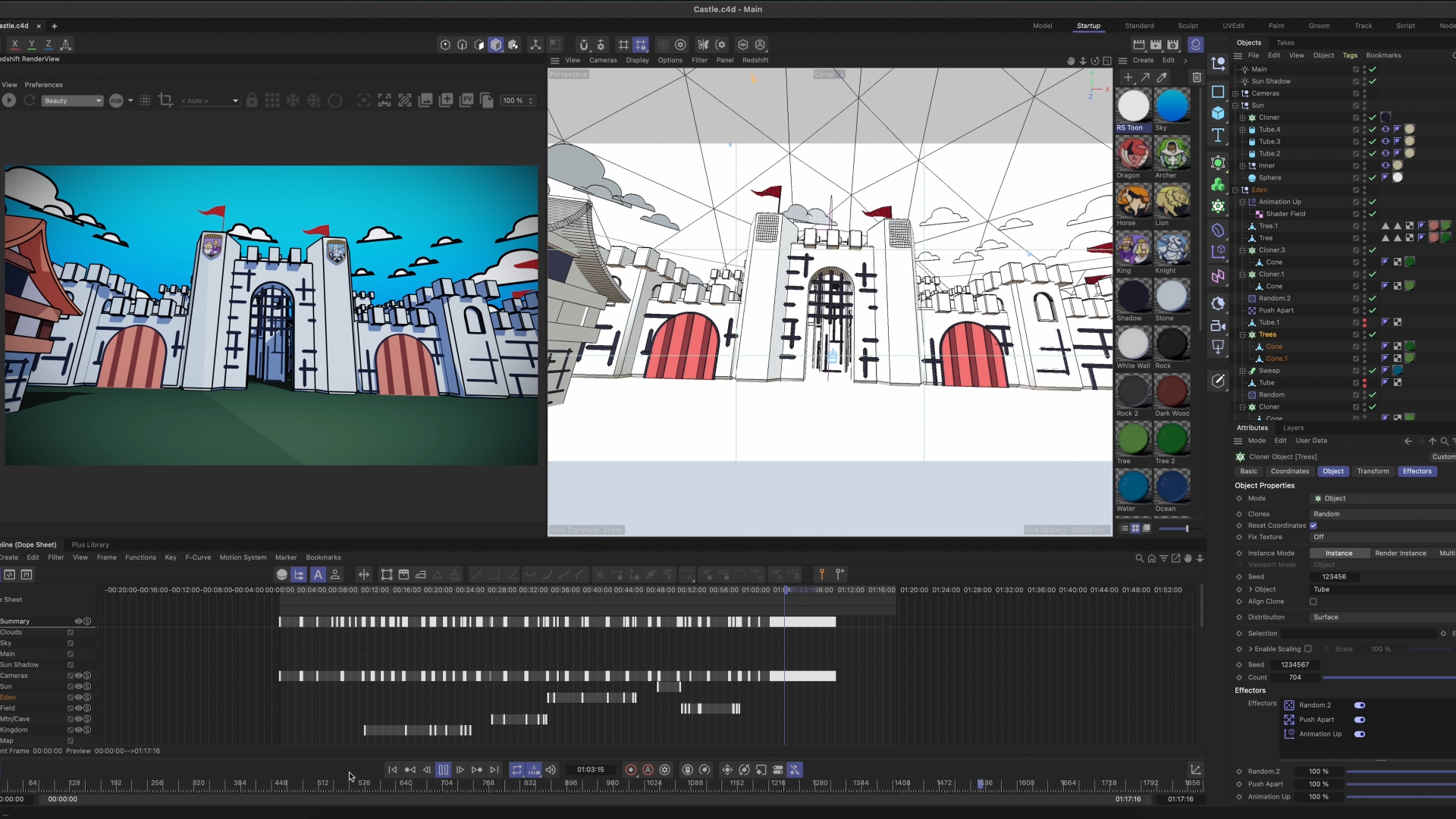Toggle the Reset Coordinates checkbox
Image resolution: width=1456 pixels, height=819 pixels.
tap(1313, 526)
